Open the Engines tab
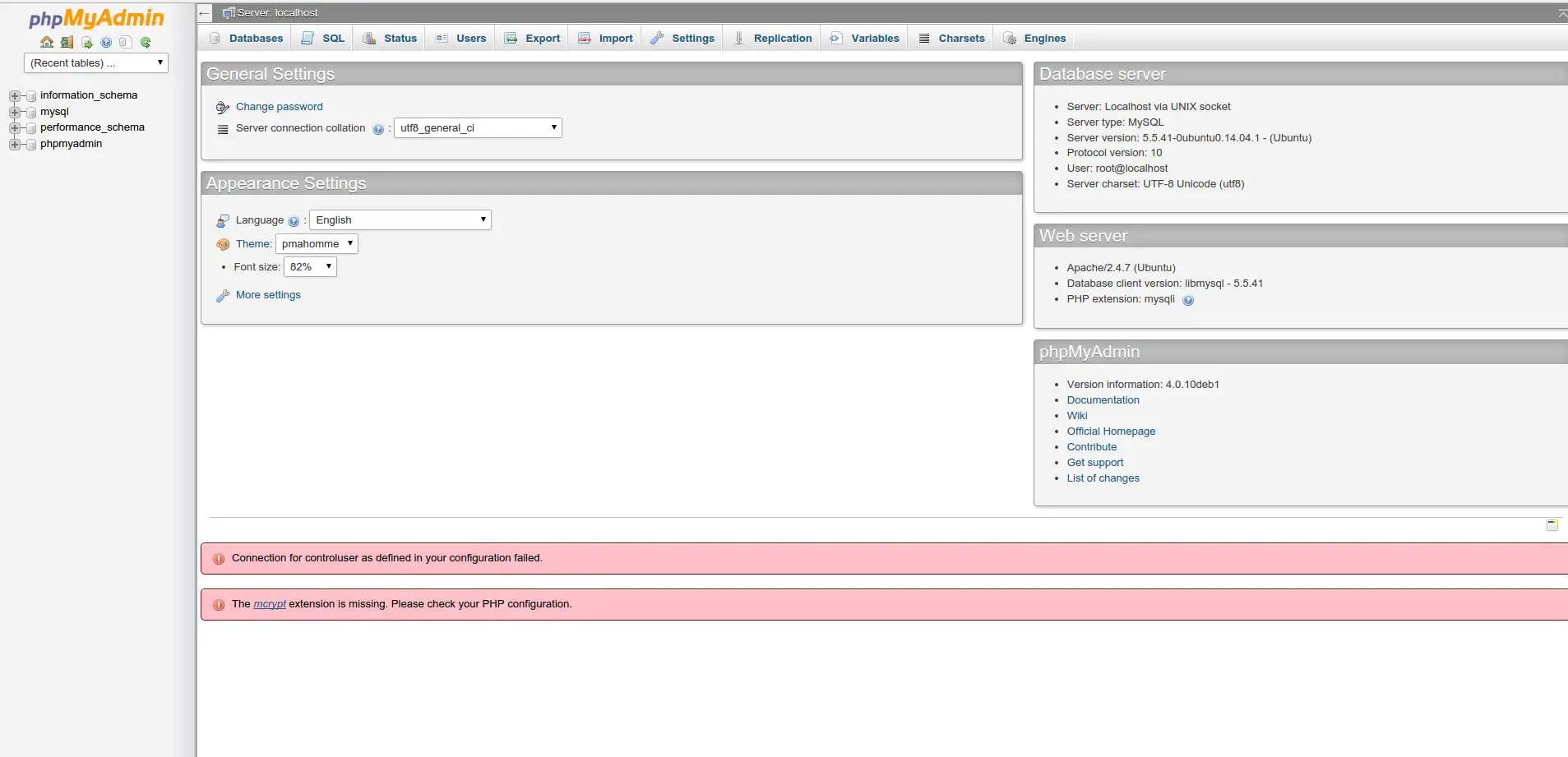 (1034, 39)
